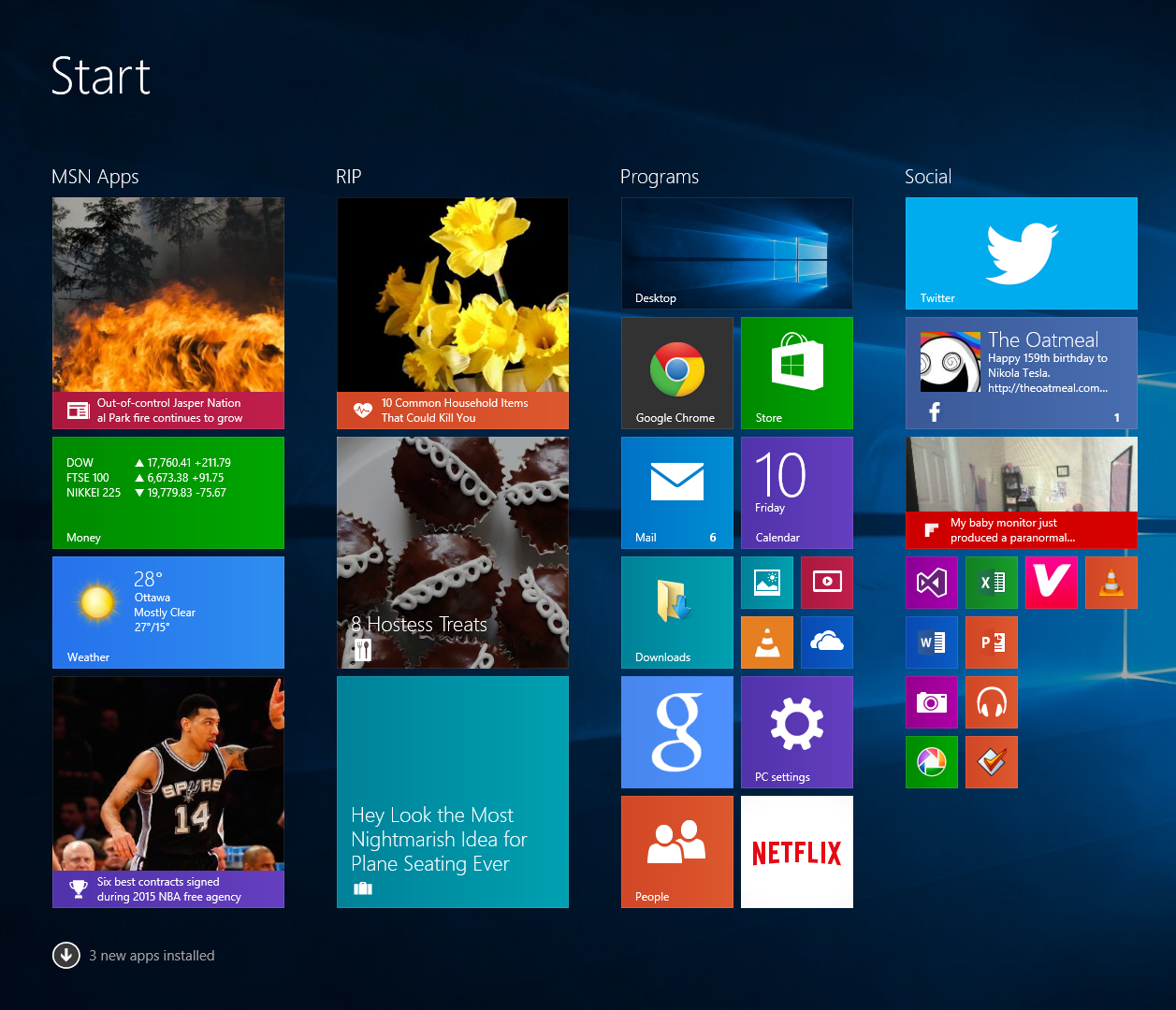The height and width of the screenshot is (1010, 1176).
Task: Open the Netflix tile
Action: pyautogui.click(x=796, y=852)
